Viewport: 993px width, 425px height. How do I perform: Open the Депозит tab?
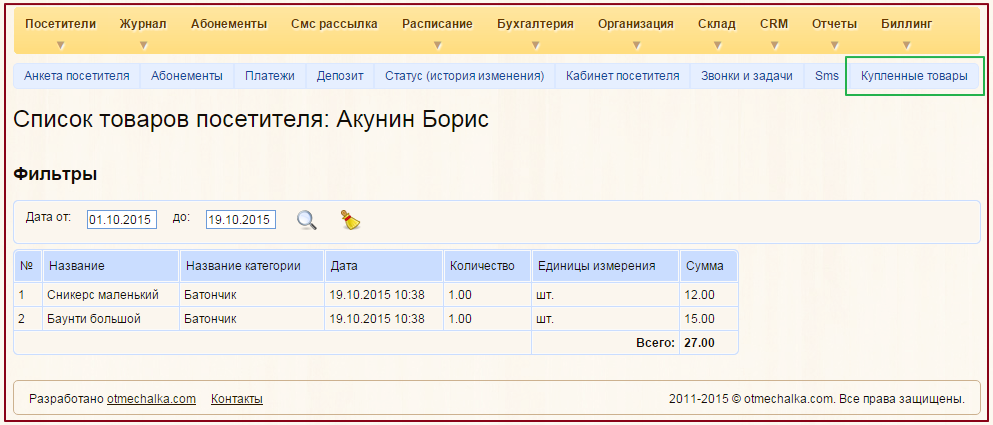coord(340,76)
